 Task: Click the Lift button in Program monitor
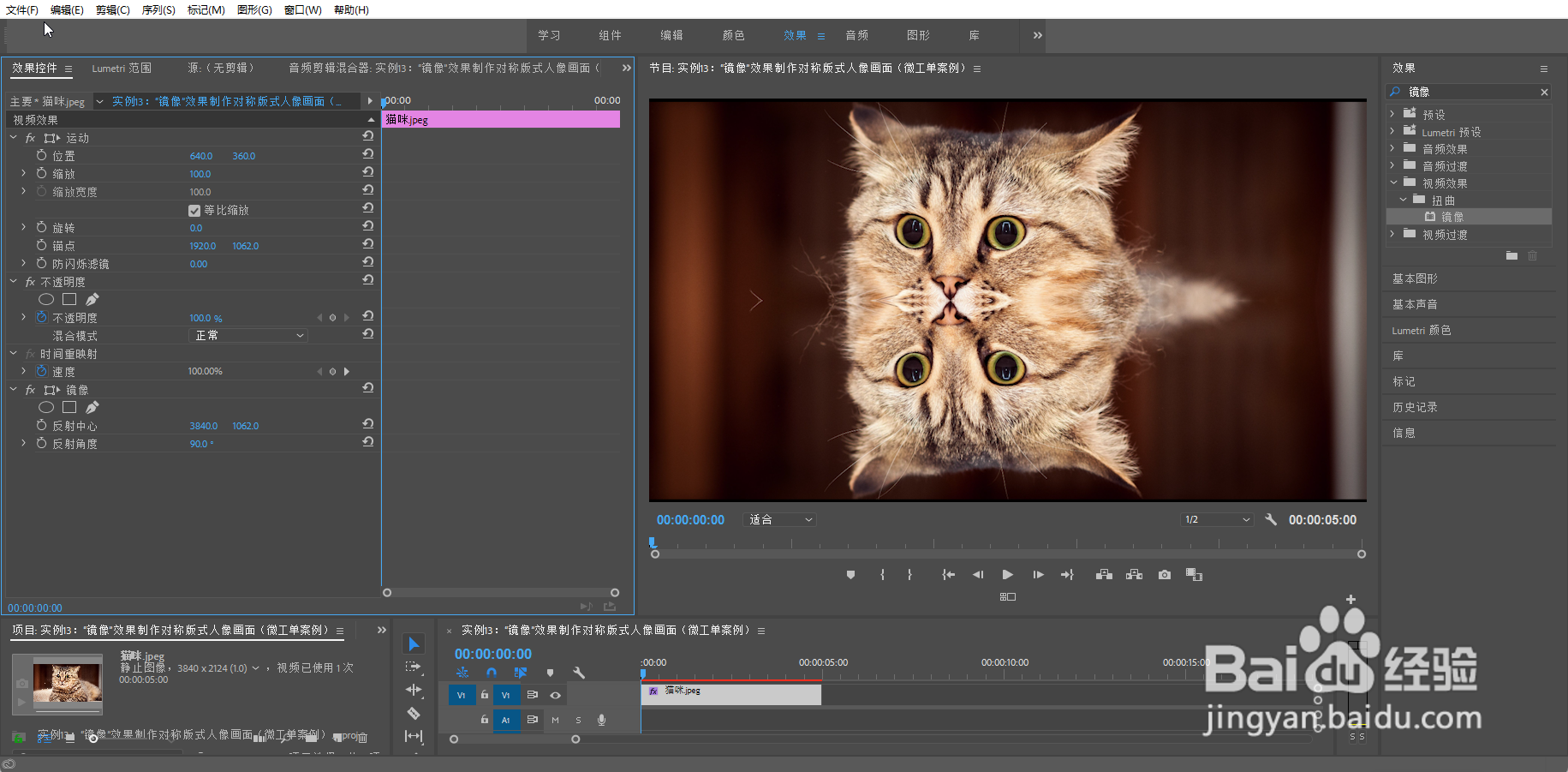(x=1104, y=575)
